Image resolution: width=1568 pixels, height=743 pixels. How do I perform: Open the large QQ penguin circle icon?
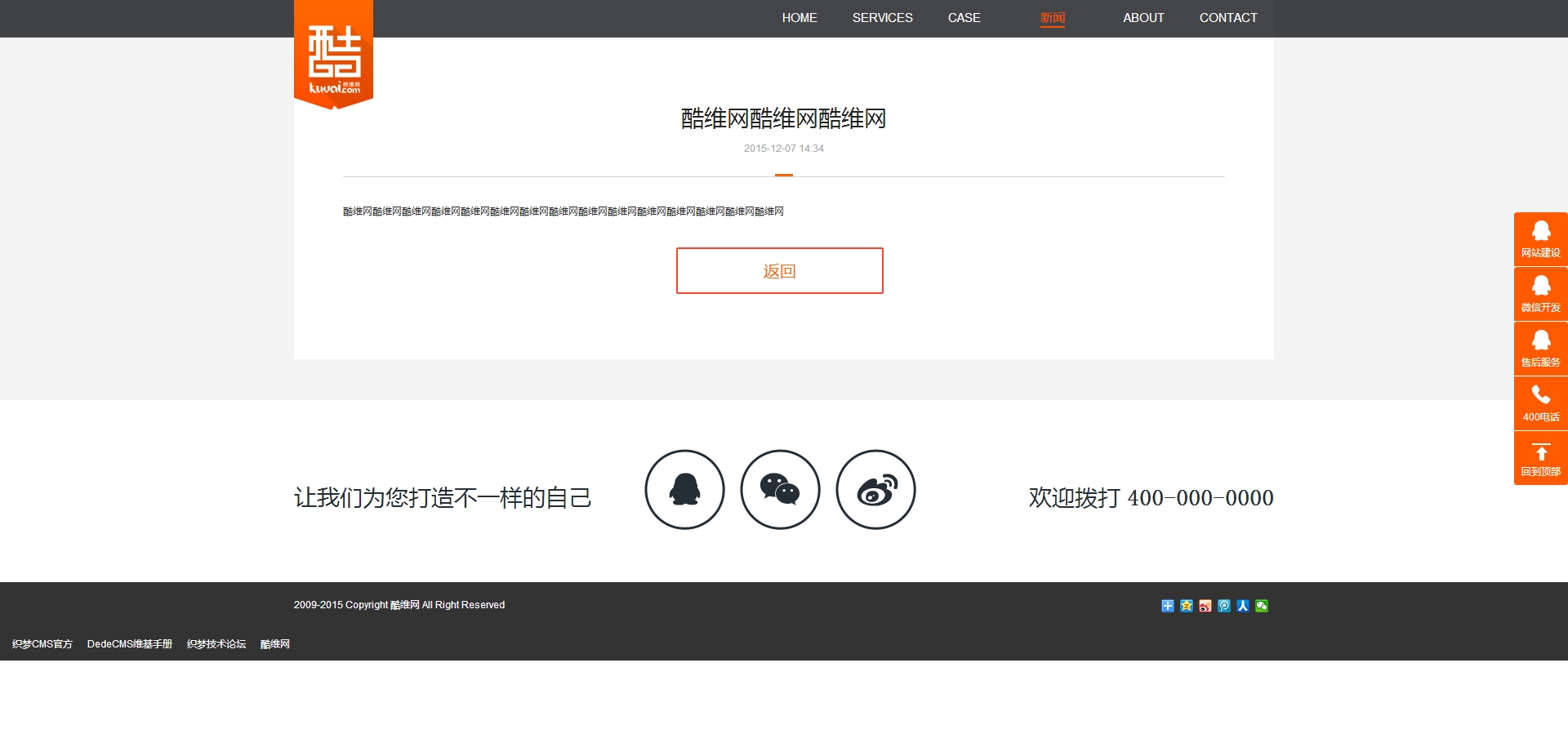684,490
